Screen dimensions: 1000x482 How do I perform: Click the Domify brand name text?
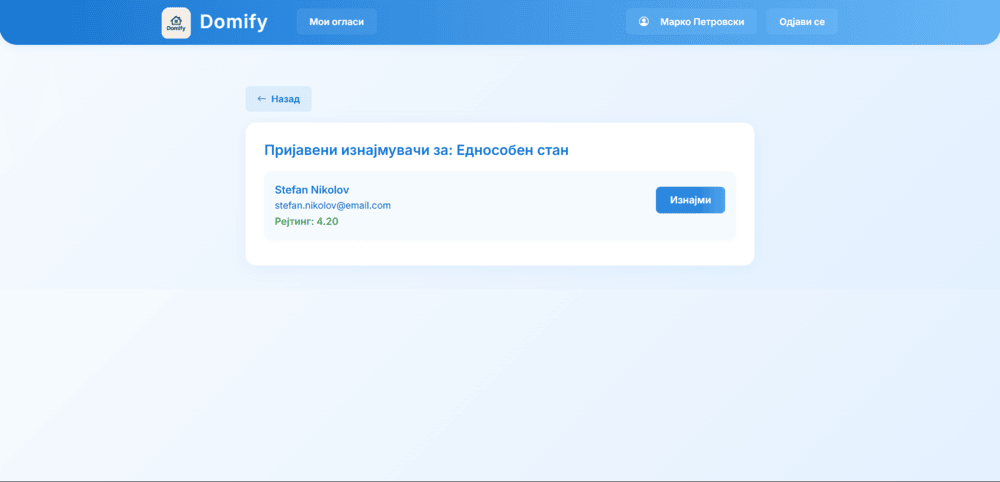(233, 22)
